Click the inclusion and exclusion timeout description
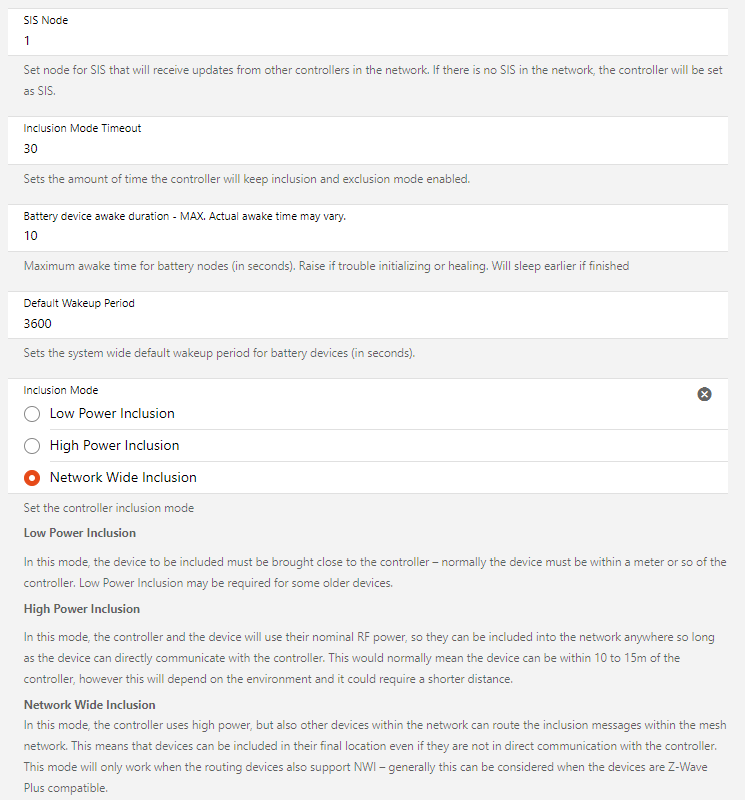 [x=247, y=179]
